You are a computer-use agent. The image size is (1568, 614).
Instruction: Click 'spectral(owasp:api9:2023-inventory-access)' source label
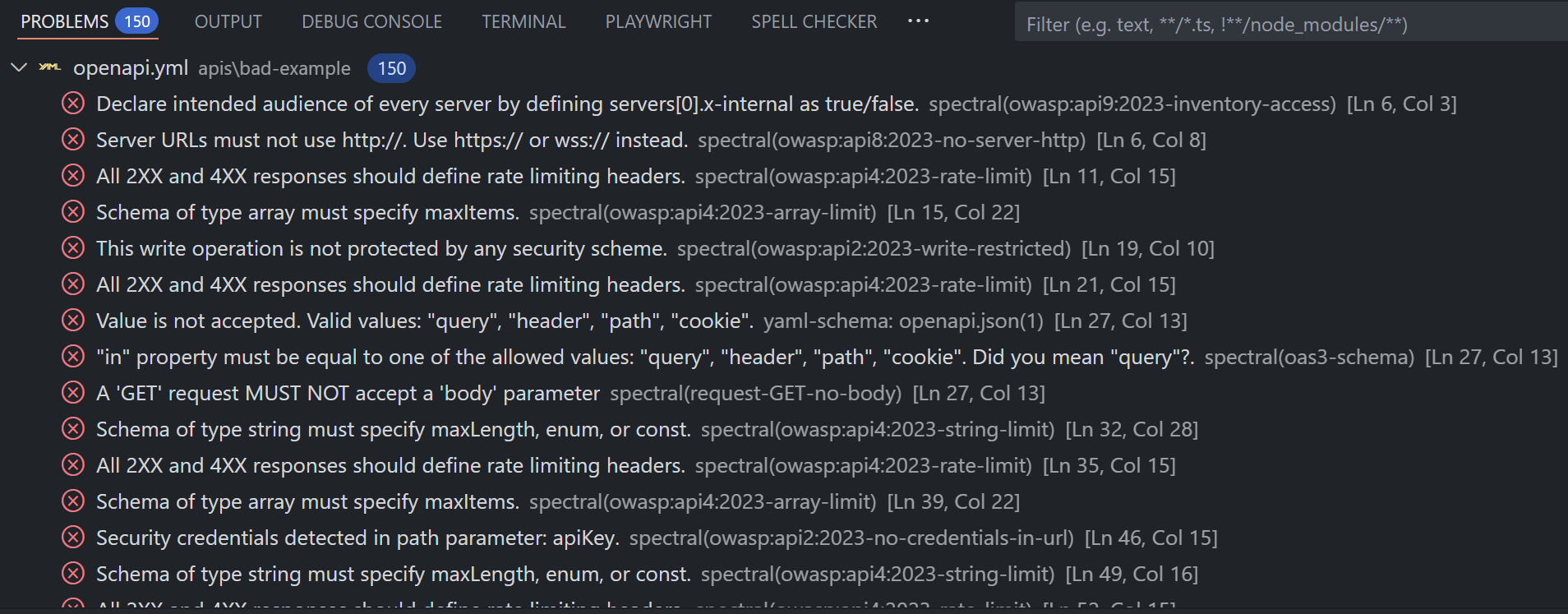1132,104
